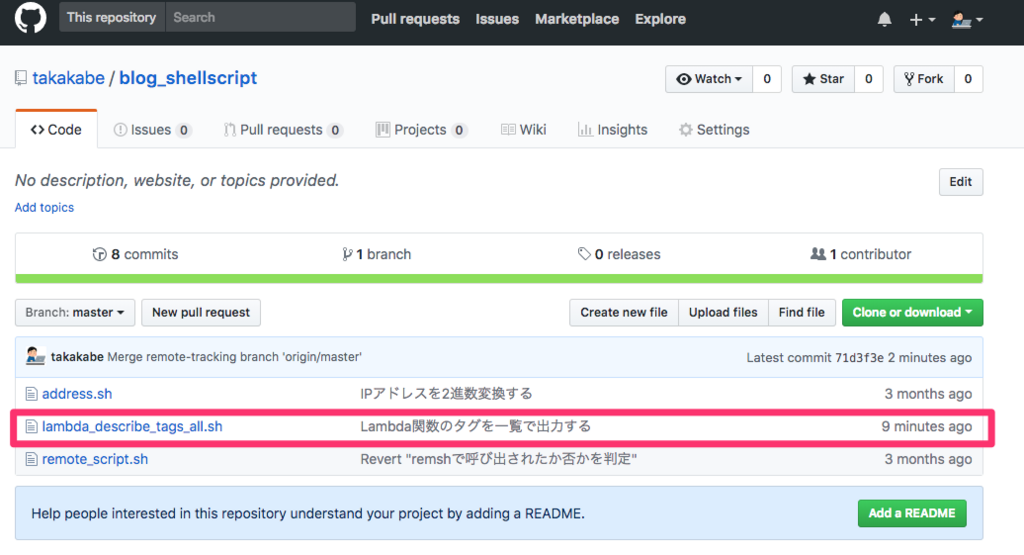Image resolution: width=1024 pixels, height=555 pixels.
Task: Open the GitHub Octocat home logo
Action: [30, 18]
